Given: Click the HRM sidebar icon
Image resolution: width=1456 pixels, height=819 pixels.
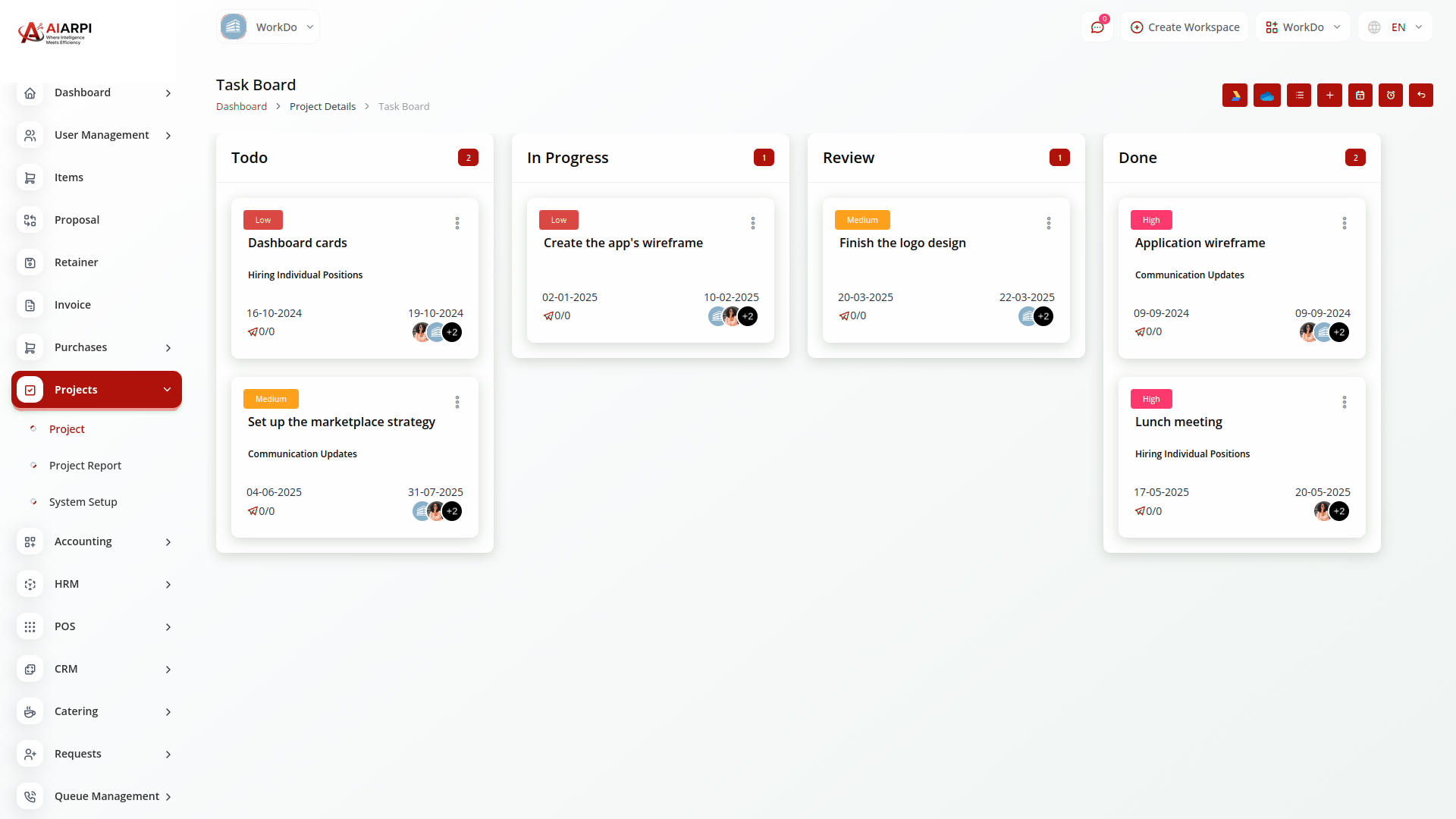Looking at the screenshot, I should (30, 584).
